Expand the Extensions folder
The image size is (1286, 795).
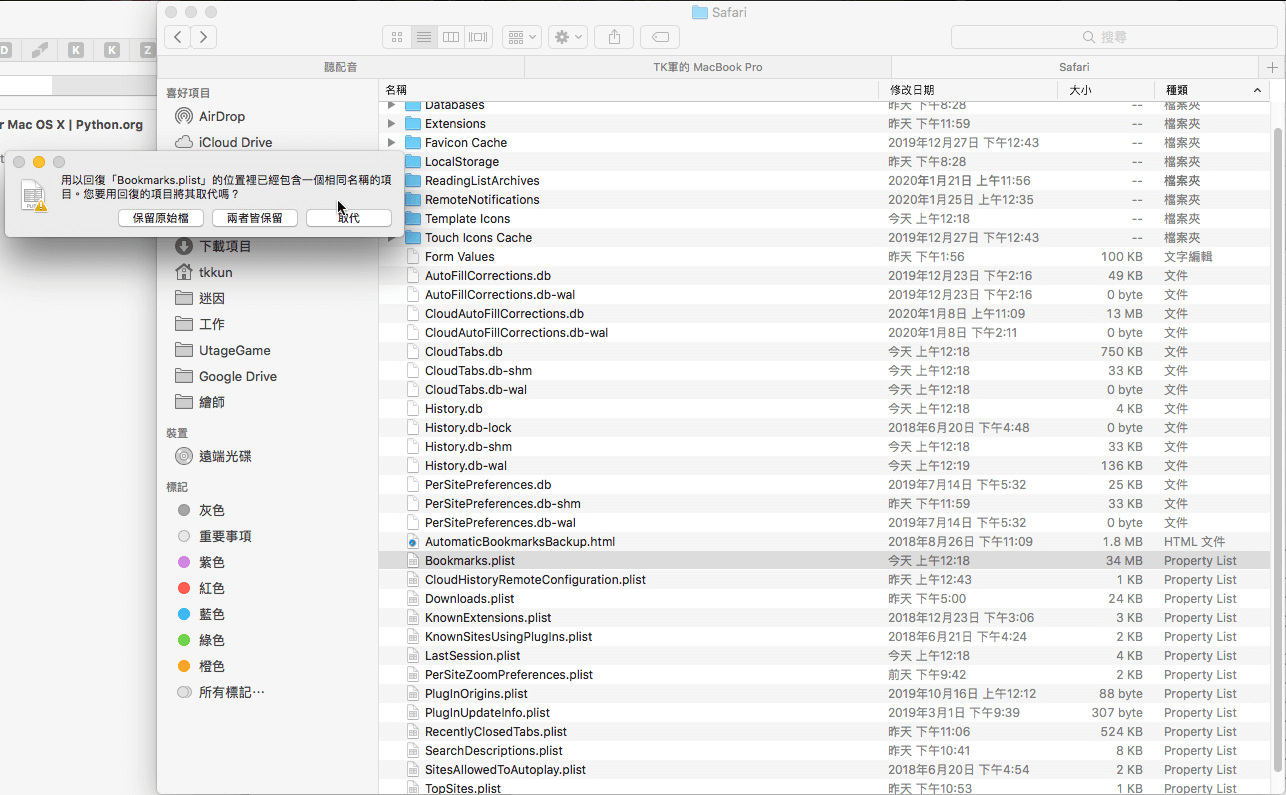[x=392, y=124]
